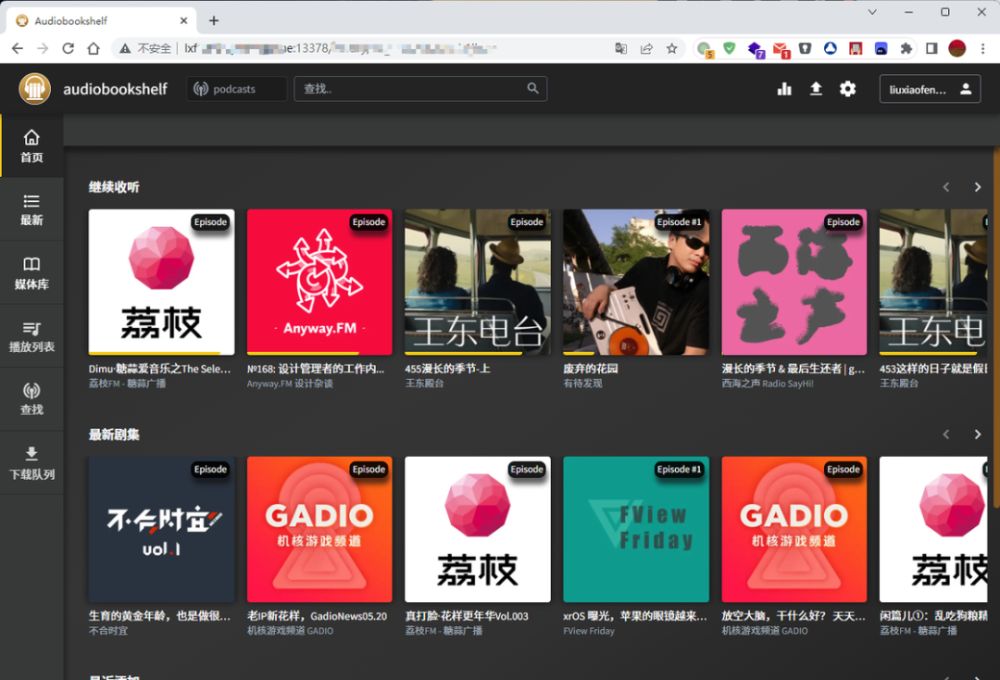Open the GADIO 老IP新花样 episode cover
This screenshot has width=1000, height=680.
320,529
